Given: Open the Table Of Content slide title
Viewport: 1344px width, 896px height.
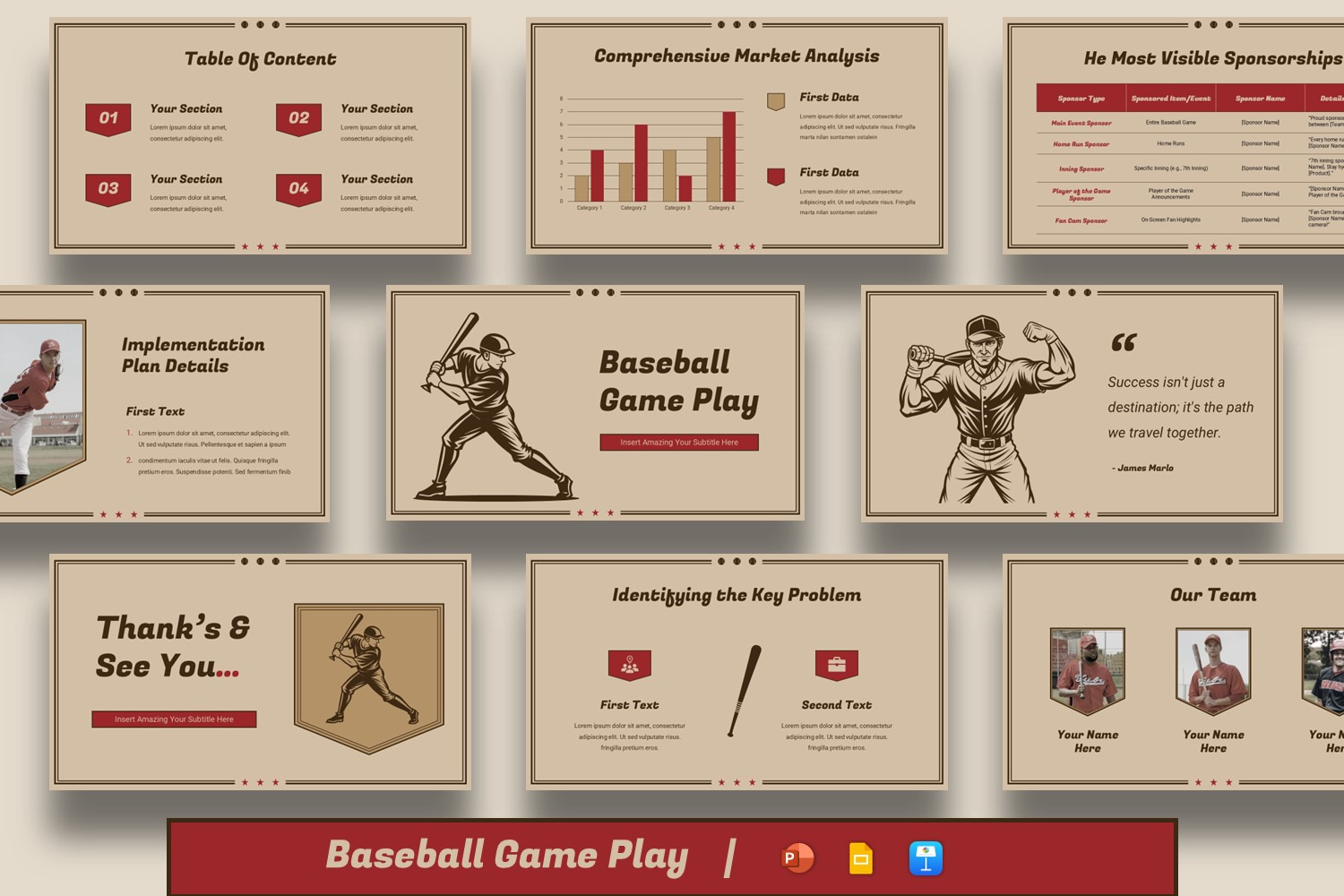Looking at the screenshot, I should tap(260, 59).
